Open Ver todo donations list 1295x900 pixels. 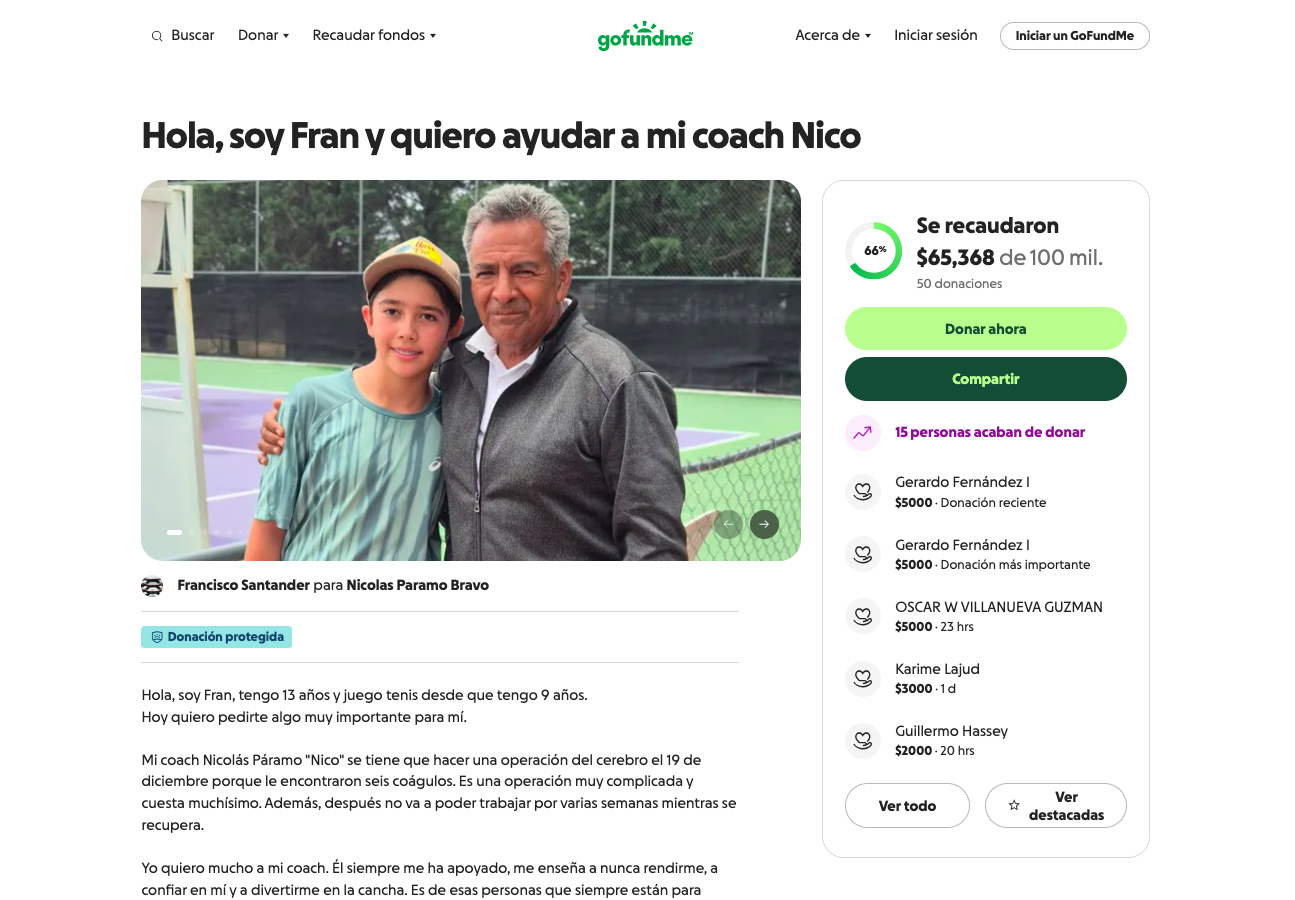[x=907, y=806]
